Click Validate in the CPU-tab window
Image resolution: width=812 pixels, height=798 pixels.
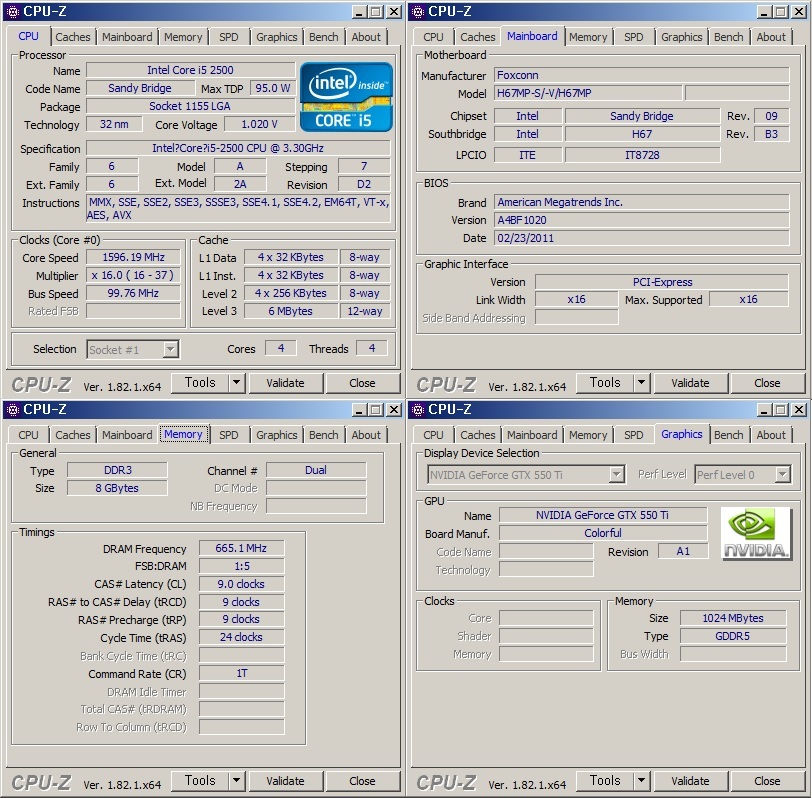pos(285,383)
